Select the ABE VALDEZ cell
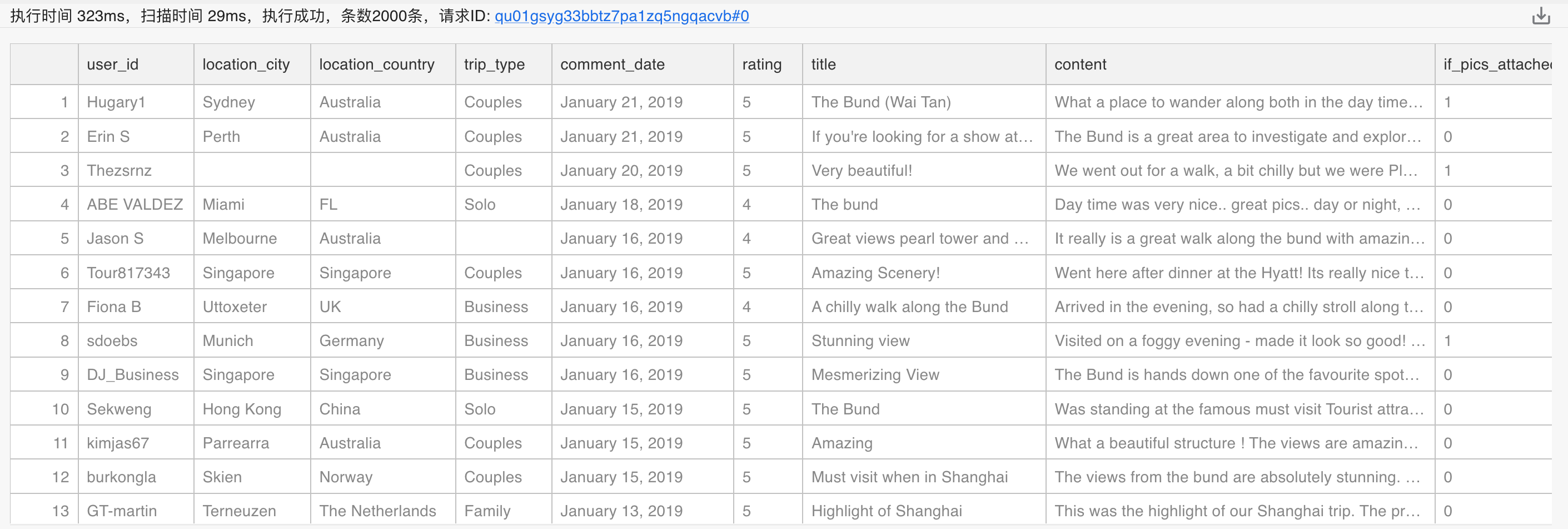This screenshot has height=529, width=1568. coord(135,205)
